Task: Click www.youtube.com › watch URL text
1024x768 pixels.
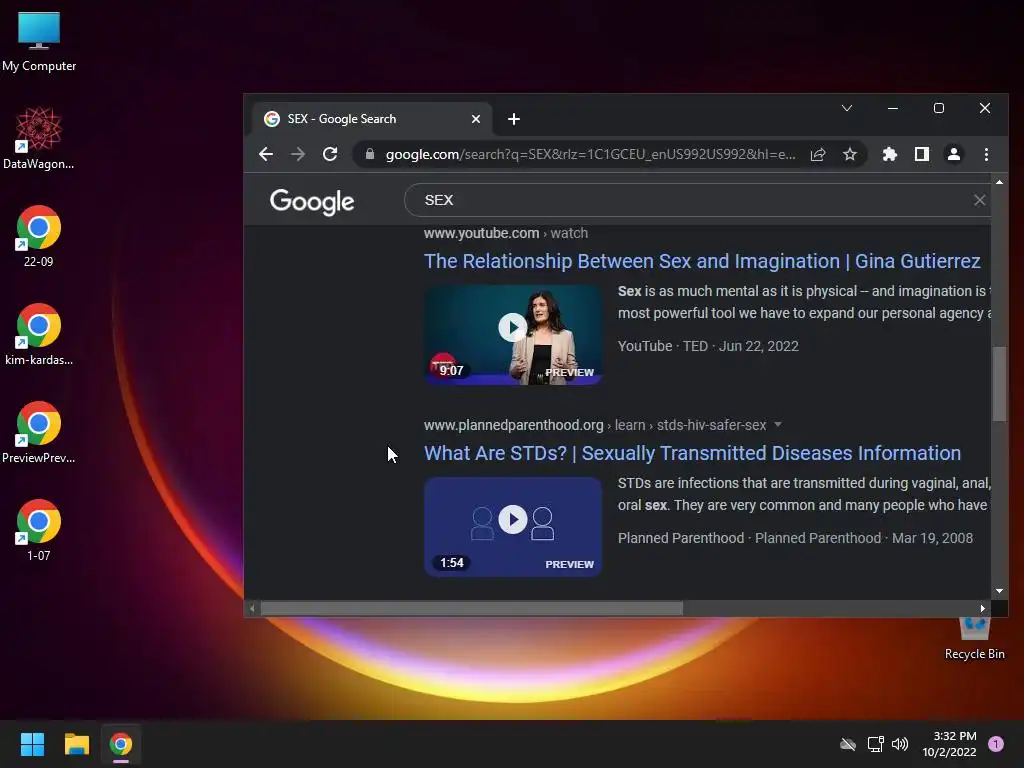Action: pyautogui.click(x=505, y=233)
